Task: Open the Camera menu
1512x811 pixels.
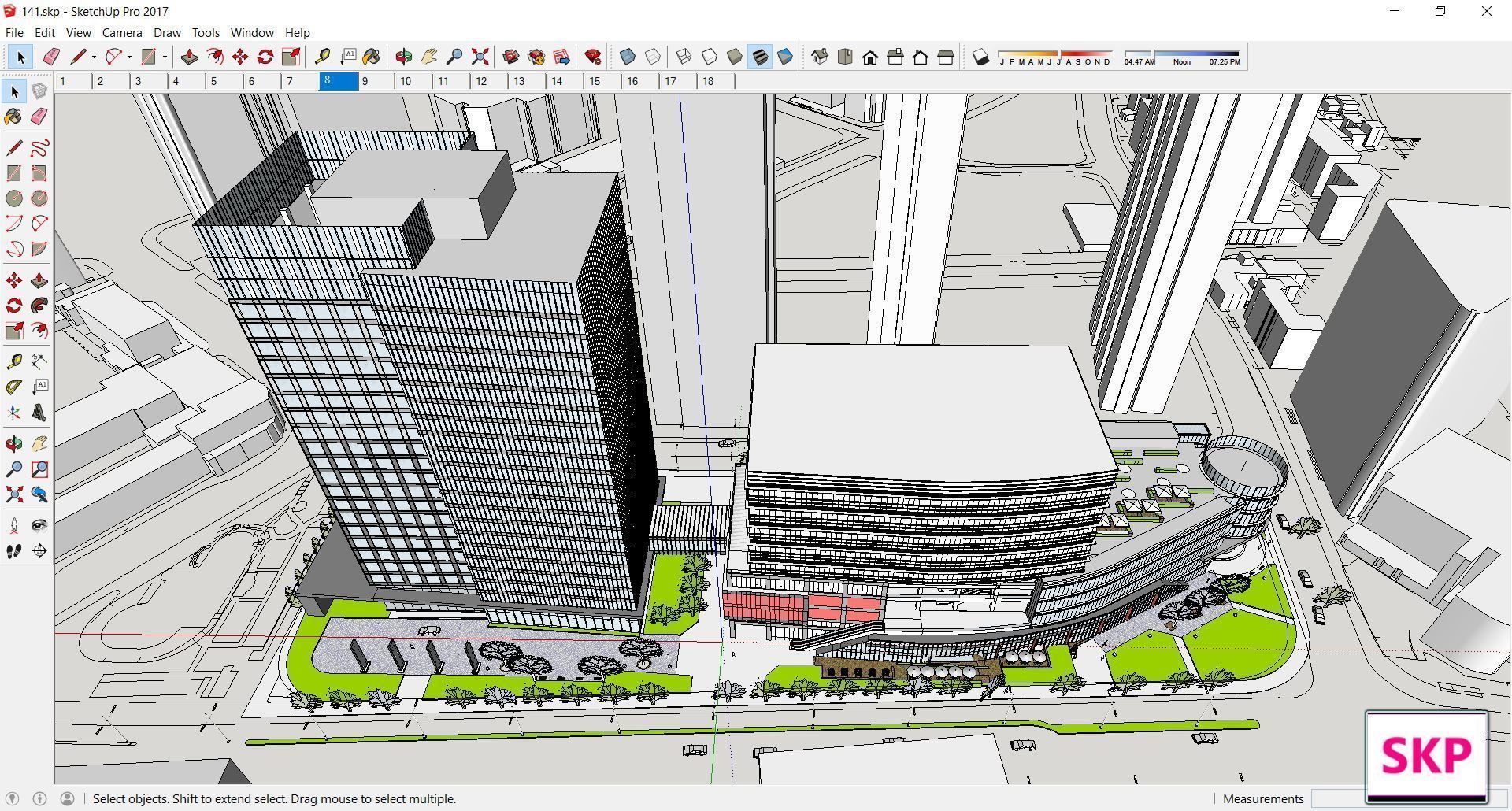Action: point(122,32)
